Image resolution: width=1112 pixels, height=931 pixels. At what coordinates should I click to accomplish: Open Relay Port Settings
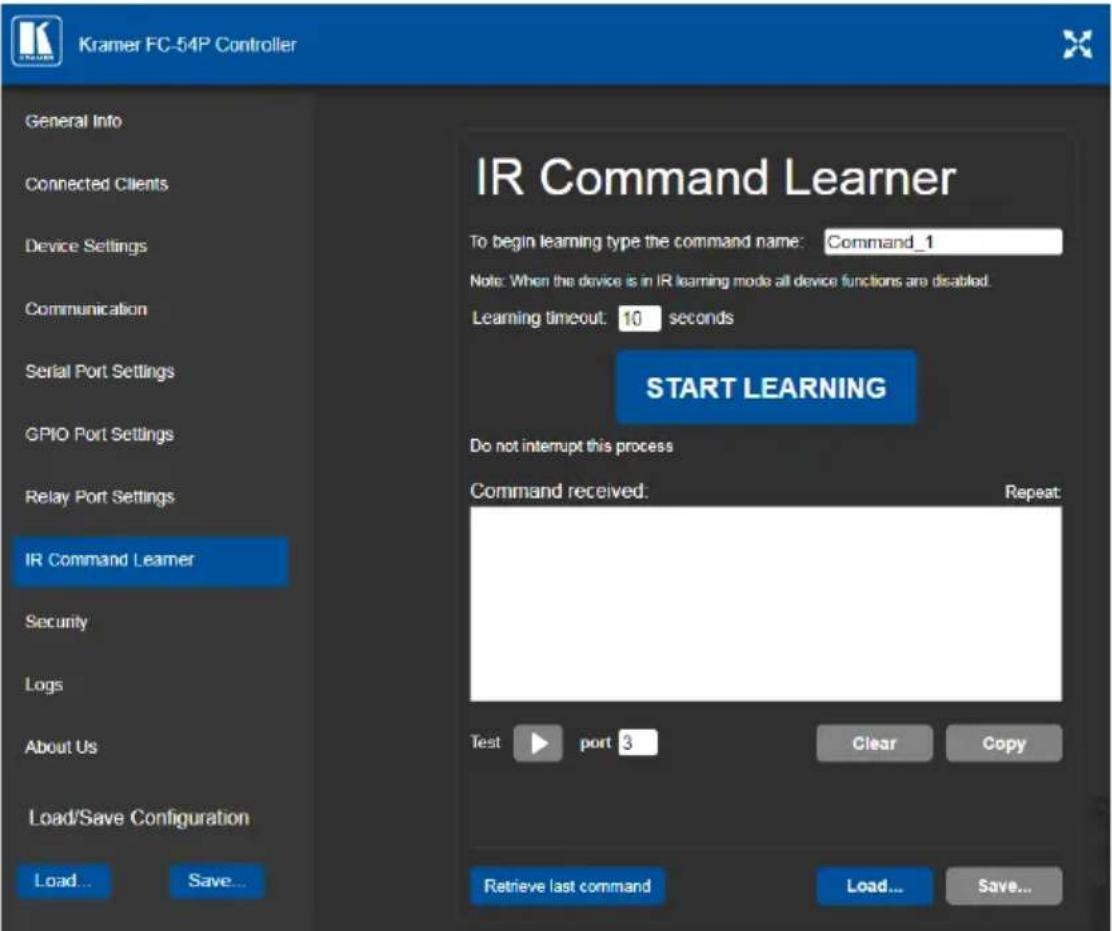point(100,497)
